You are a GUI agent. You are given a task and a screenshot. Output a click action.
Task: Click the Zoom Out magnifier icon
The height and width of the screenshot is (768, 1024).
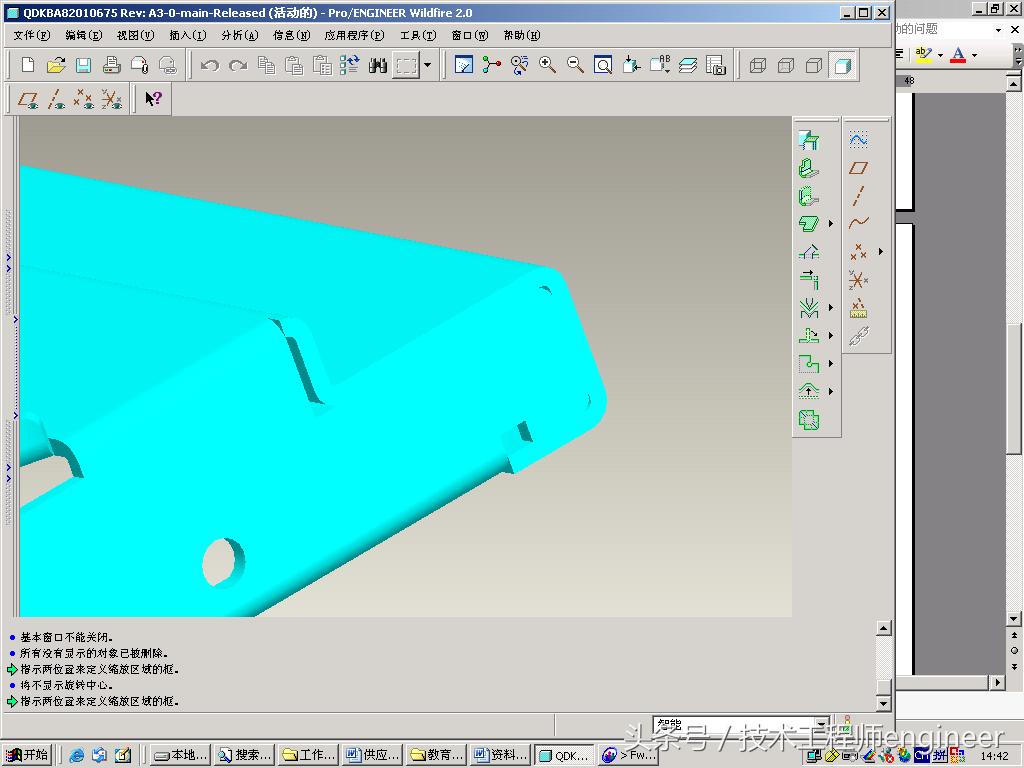pos(575,65)
